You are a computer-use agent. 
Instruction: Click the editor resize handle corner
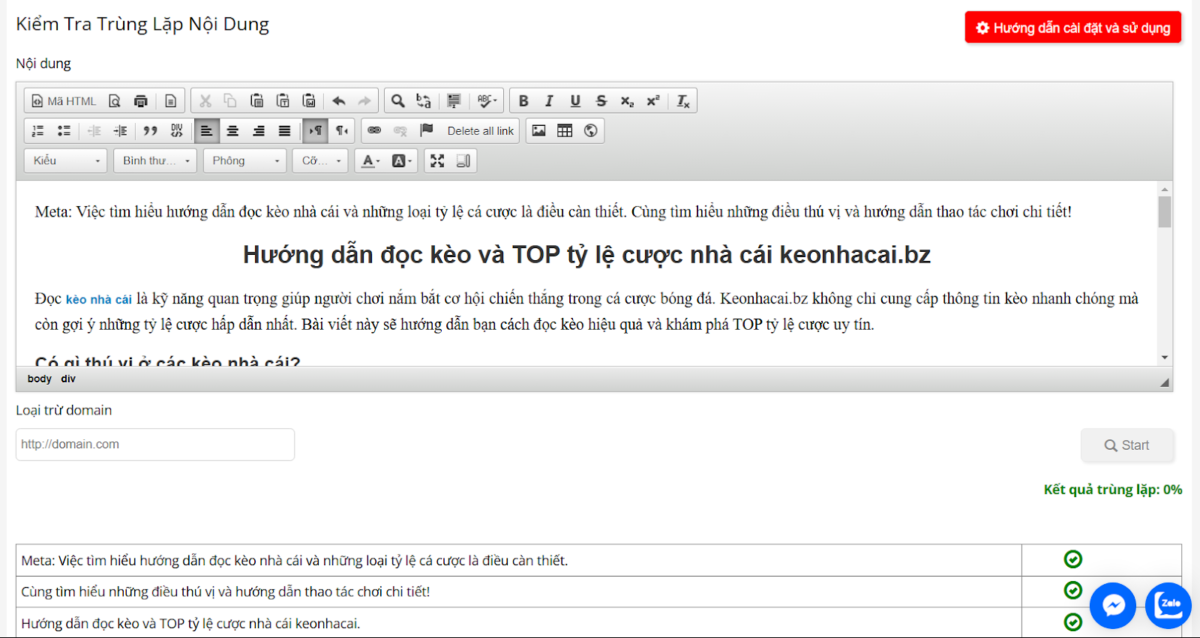(1164, 383)
